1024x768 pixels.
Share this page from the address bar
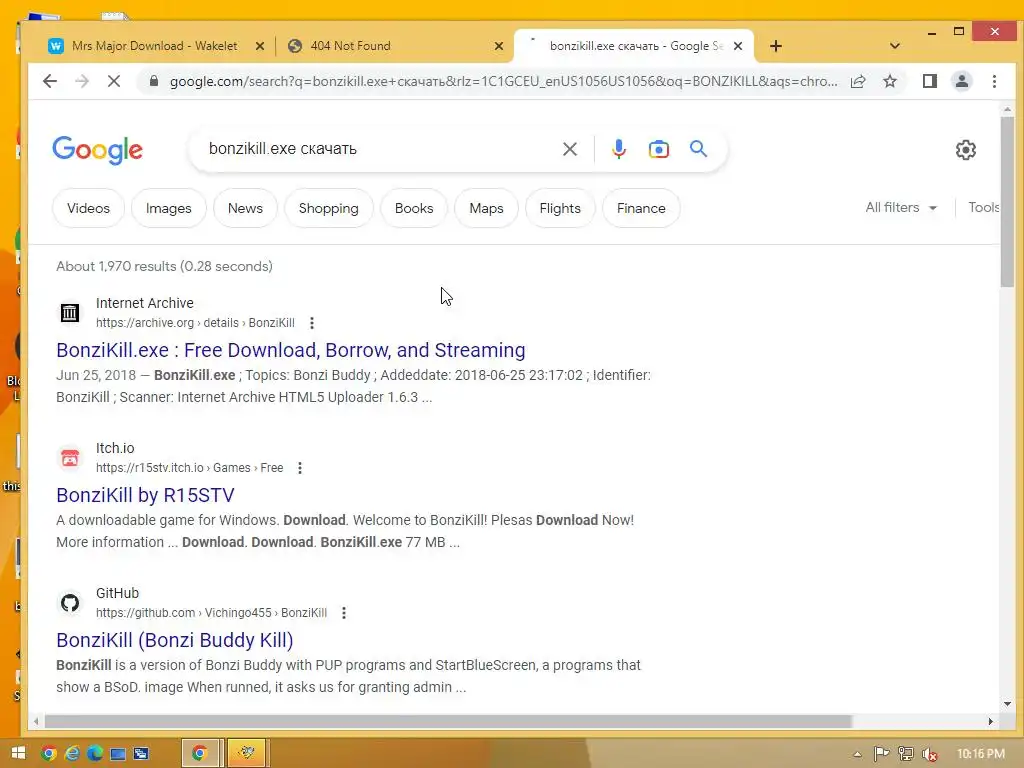click(x=858, y=81)
